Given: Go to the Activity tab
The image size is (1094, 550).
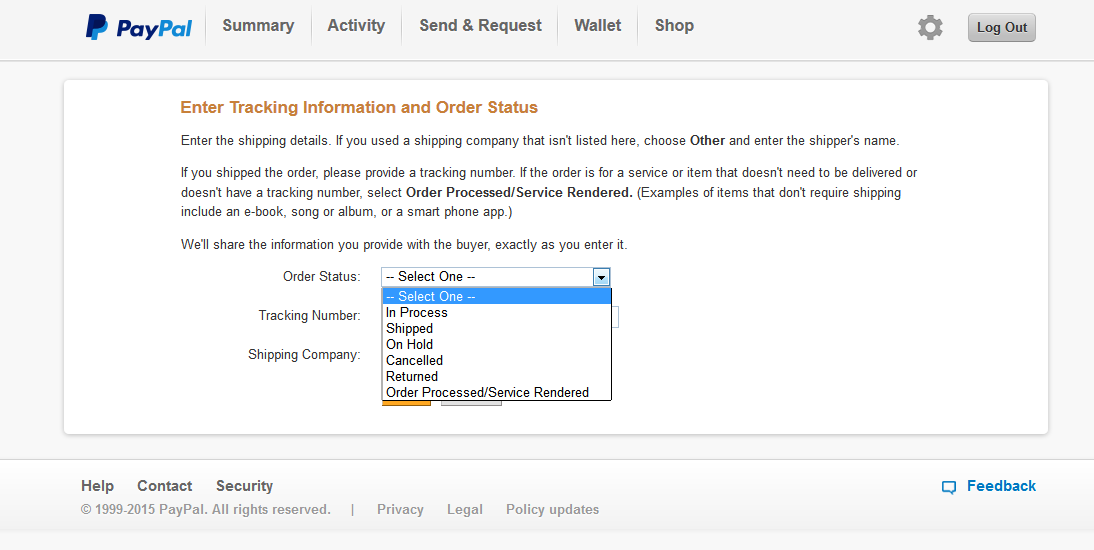Looking at the screenshot, I should pos(356,26).
